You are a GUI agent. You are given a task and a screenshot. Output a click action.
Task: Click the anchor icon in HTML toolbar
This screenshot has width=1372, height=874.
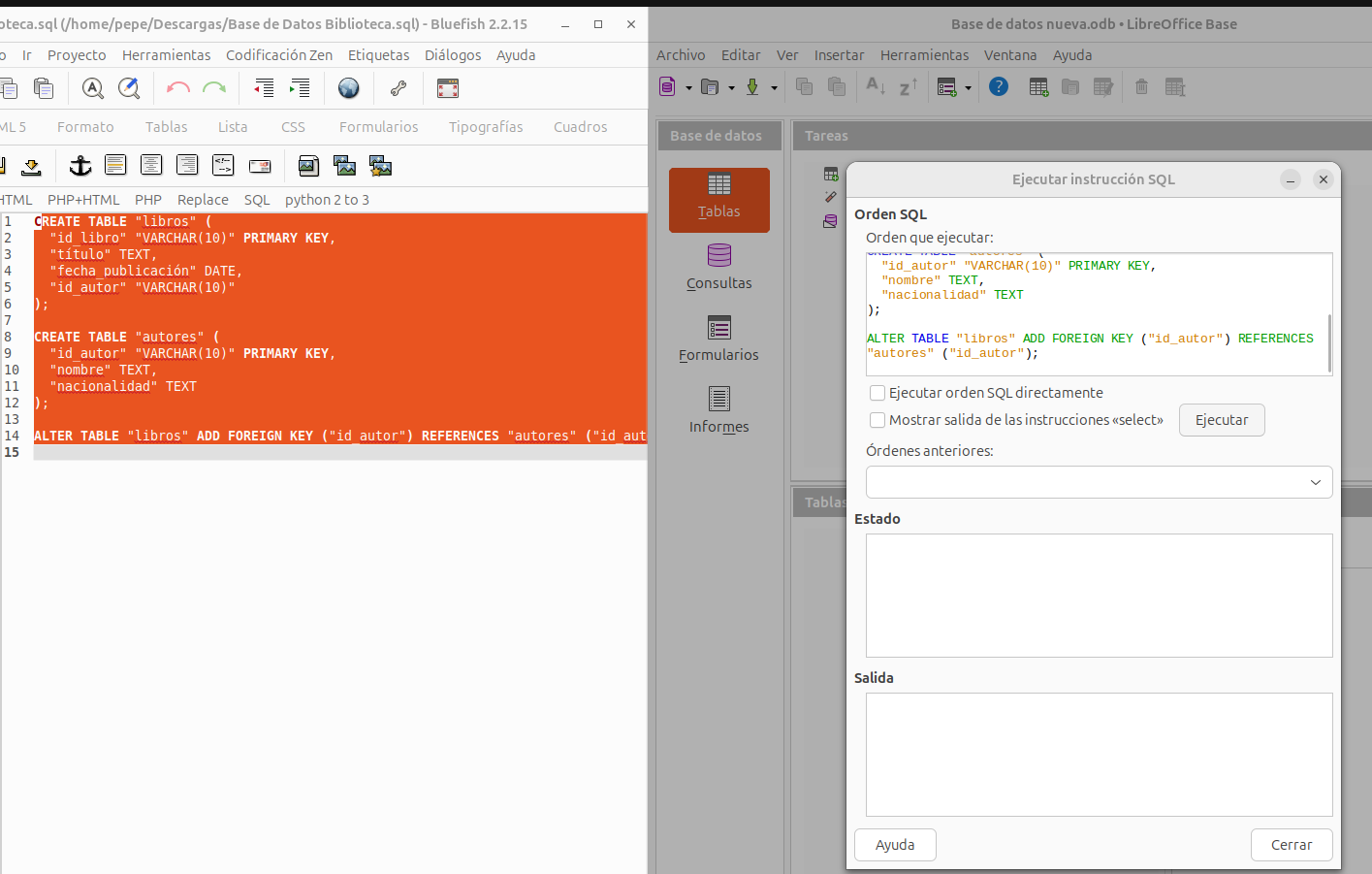[x=80, y=166]
